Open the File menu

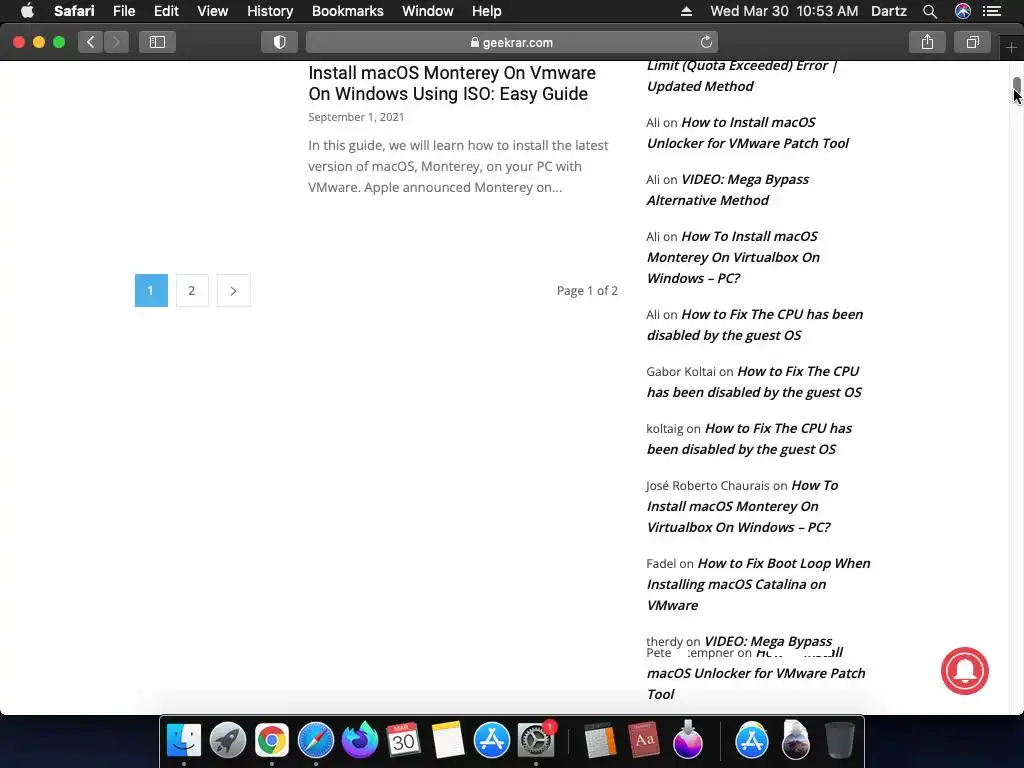pyautogui.click(x=123, y=11)
